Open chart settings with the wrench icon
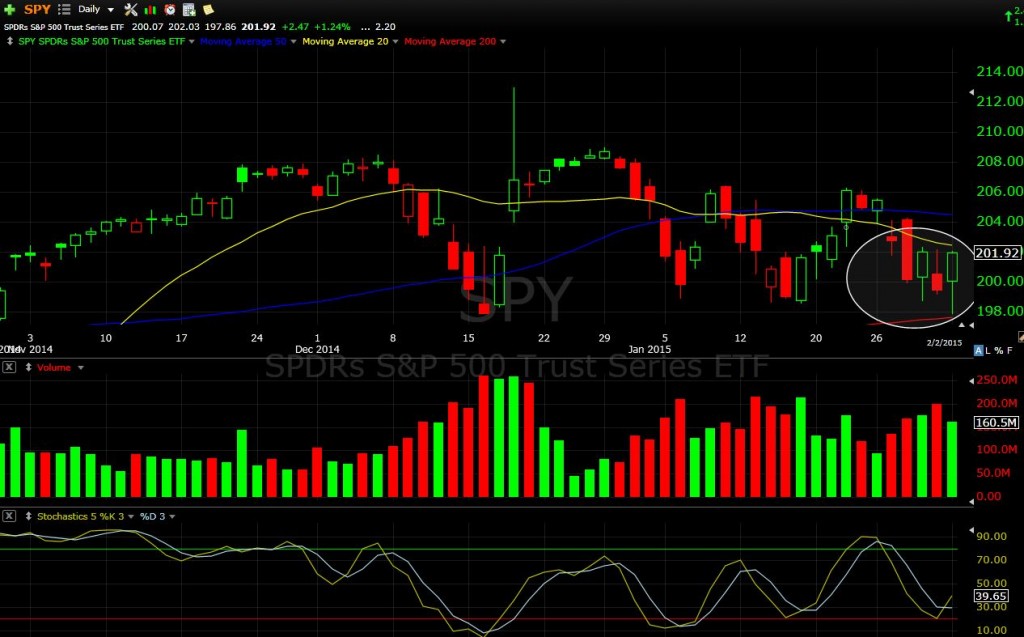 pos(131,9)
